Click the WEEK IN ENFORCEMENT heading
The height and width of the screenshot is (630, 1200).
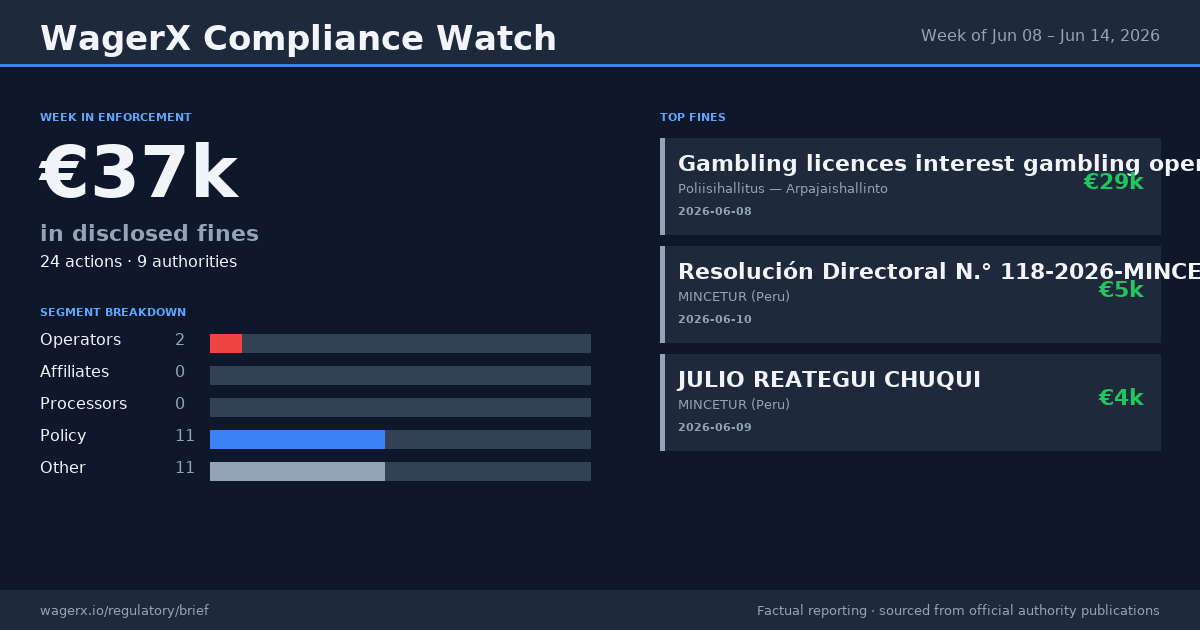coord(116,118)
